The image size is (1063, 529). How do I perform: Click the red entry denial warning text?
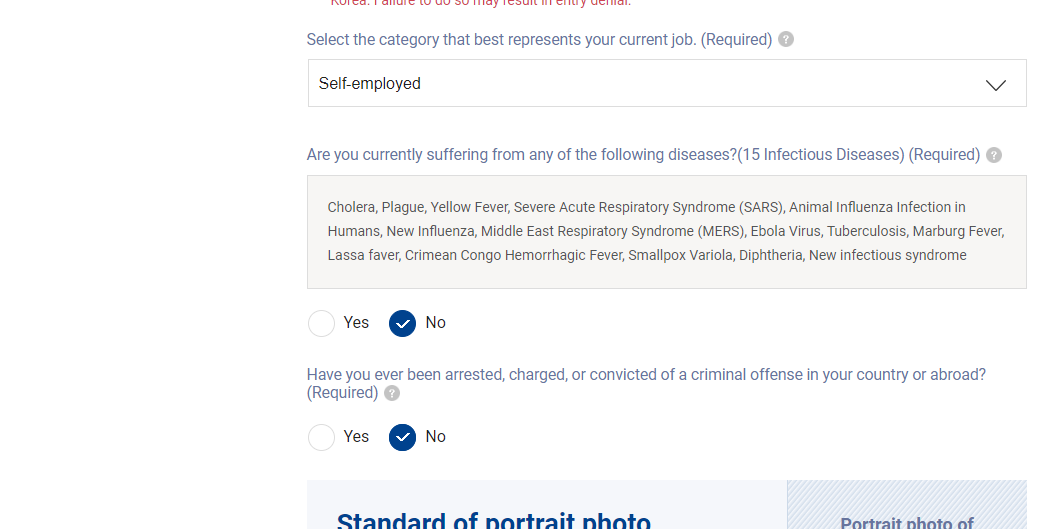481,3
